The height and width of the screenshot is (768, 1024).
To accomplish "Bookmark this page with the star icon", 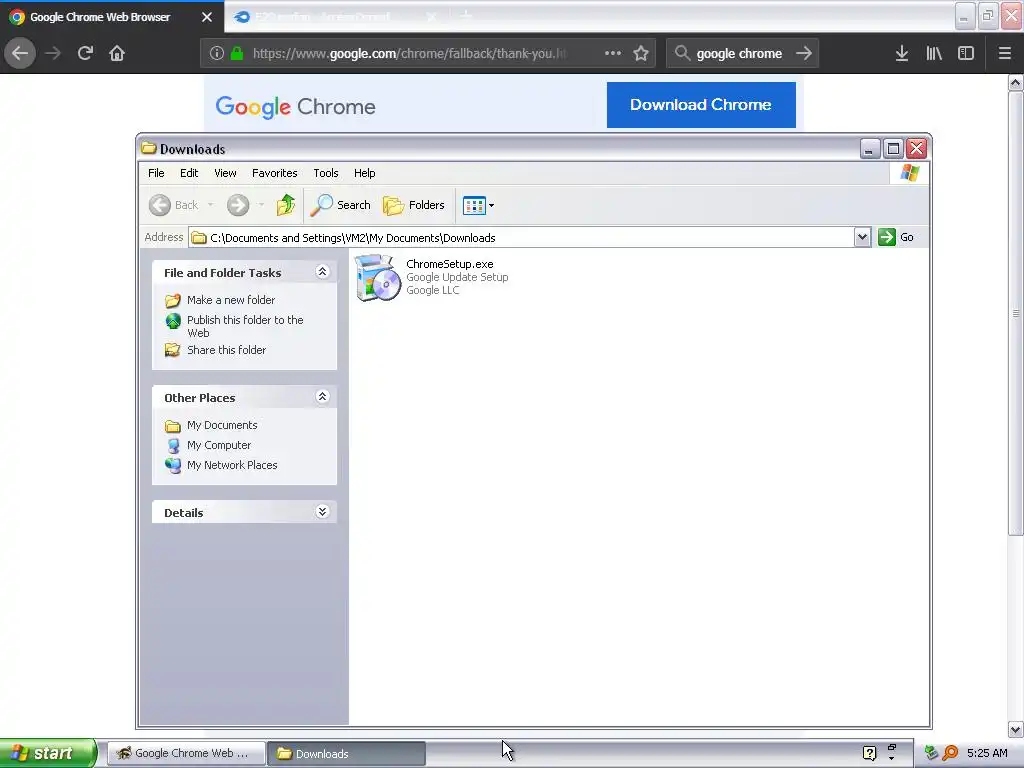I will [x=641, y=53].
